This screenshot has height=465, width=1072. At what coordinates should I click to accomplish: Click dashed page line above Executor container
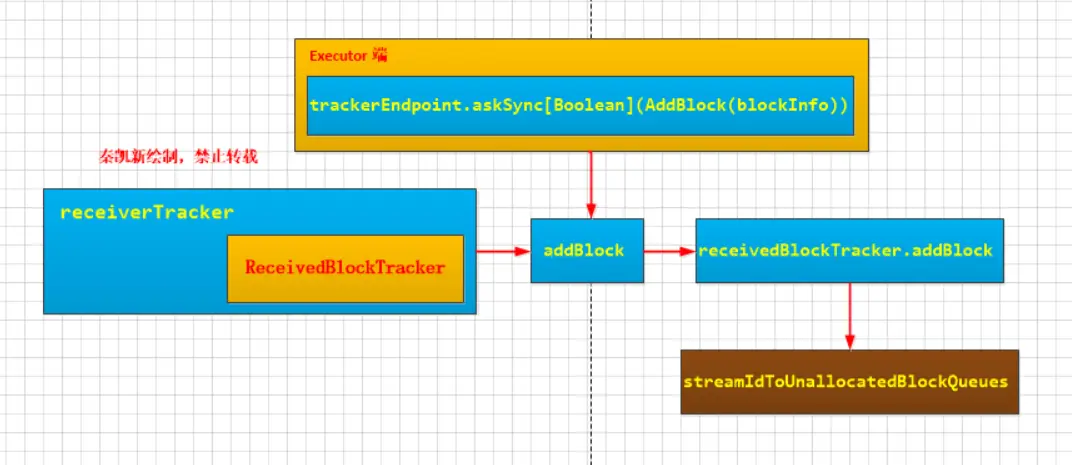[x=591, y=19]
